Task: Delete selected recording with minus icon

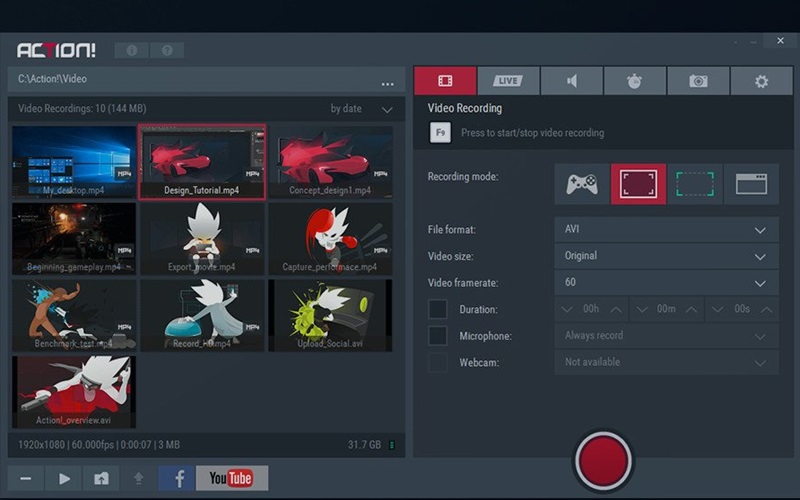Action: [26, 478]
